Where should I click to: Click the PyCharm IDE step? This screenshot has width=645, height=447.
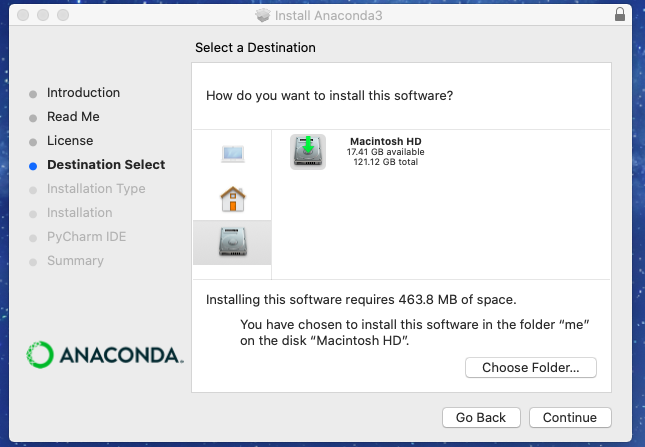click(x=87, y=237)
